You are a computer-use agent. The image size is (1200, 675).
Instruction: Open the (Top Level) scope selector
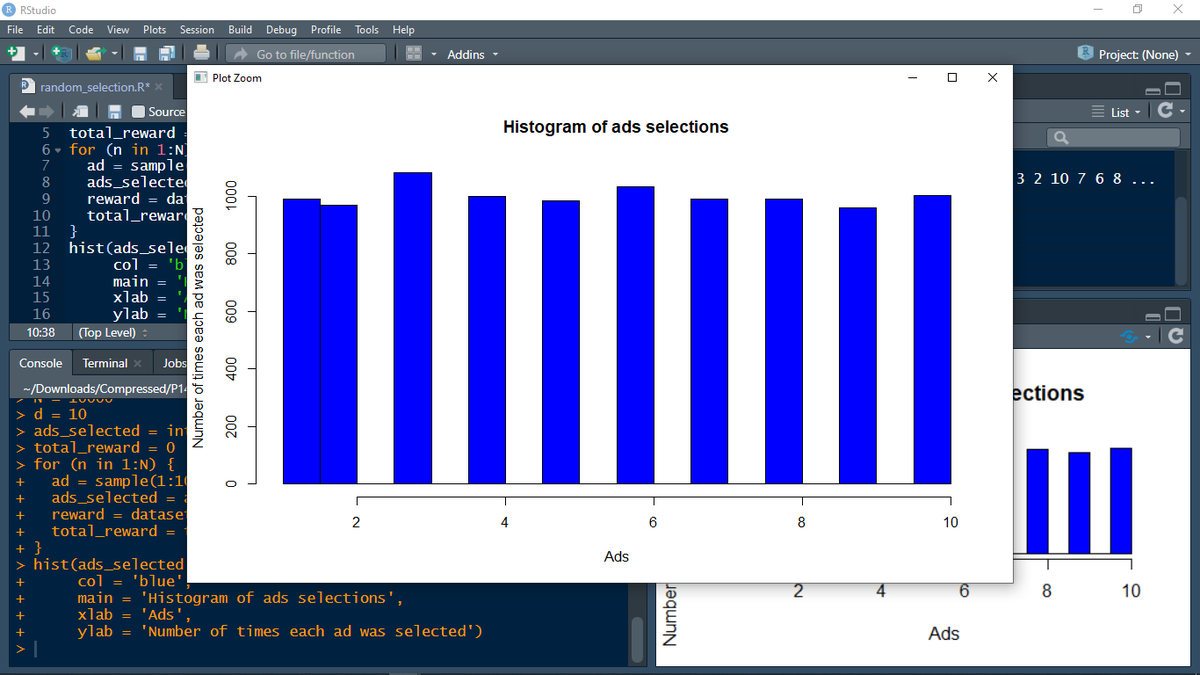click(113, 332)
